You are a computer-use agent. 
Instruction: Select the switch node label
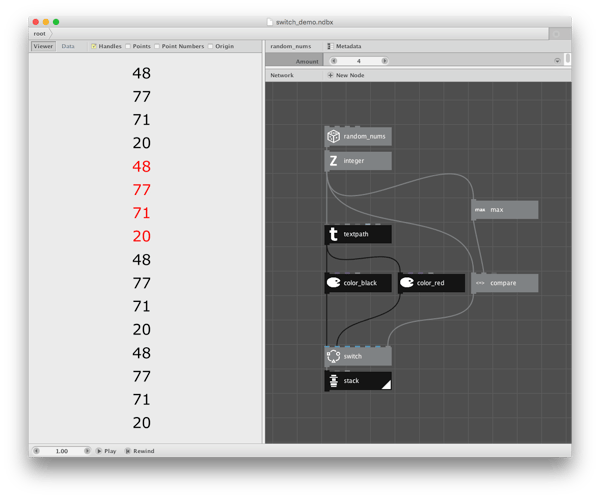point(352,356)
